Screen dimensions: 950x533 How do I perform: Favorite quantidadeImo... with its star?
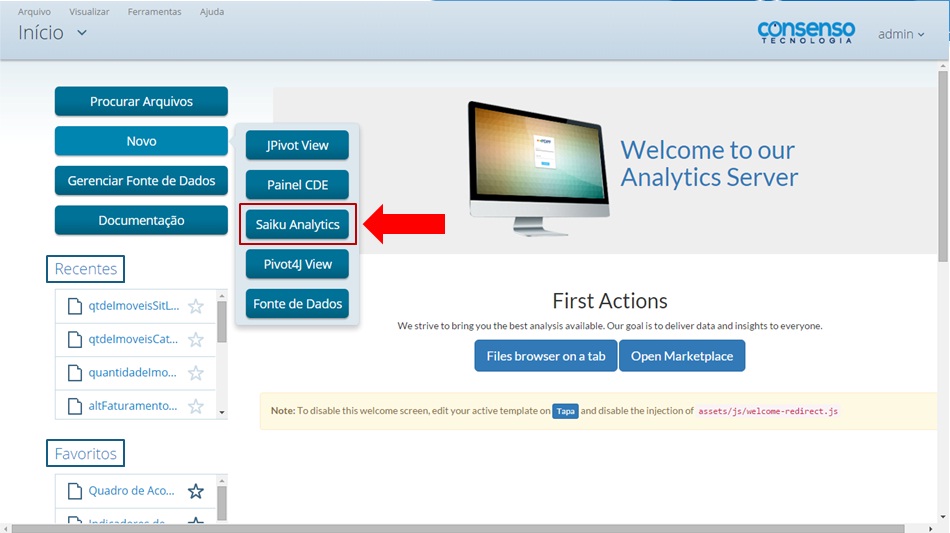[x=196, y=372]
